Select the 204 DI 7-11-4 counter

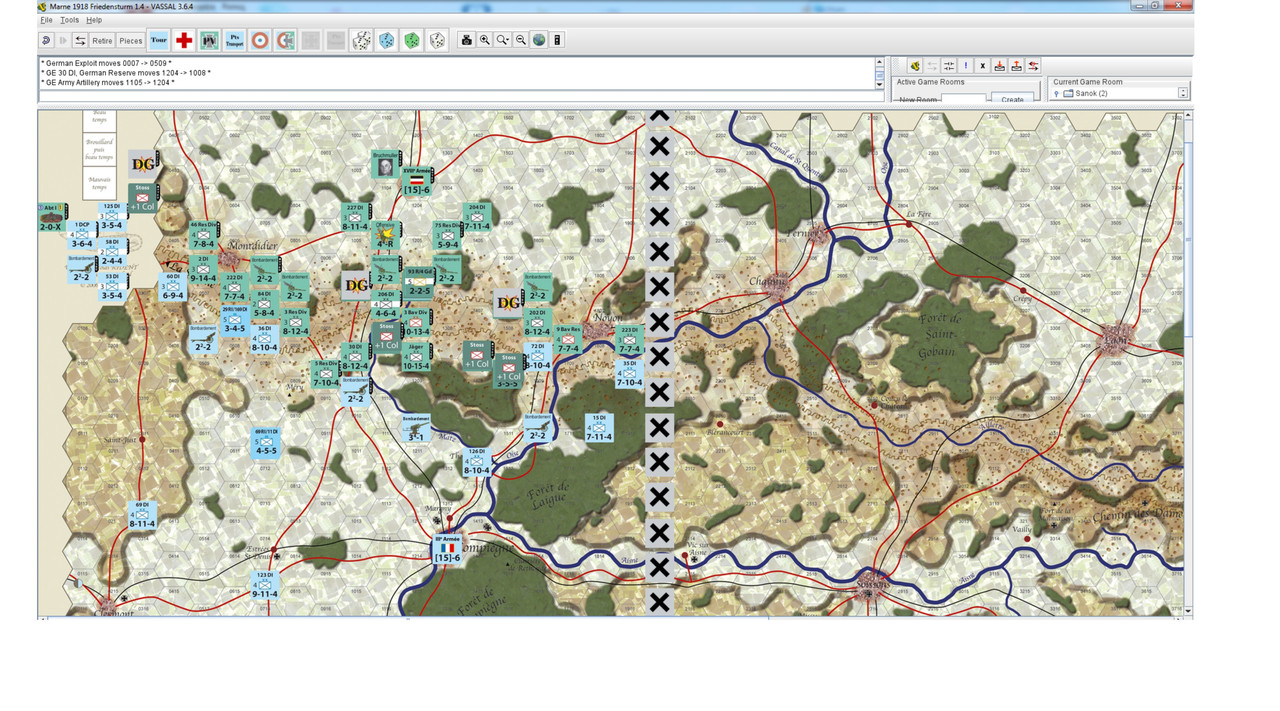tap(476, 218)
